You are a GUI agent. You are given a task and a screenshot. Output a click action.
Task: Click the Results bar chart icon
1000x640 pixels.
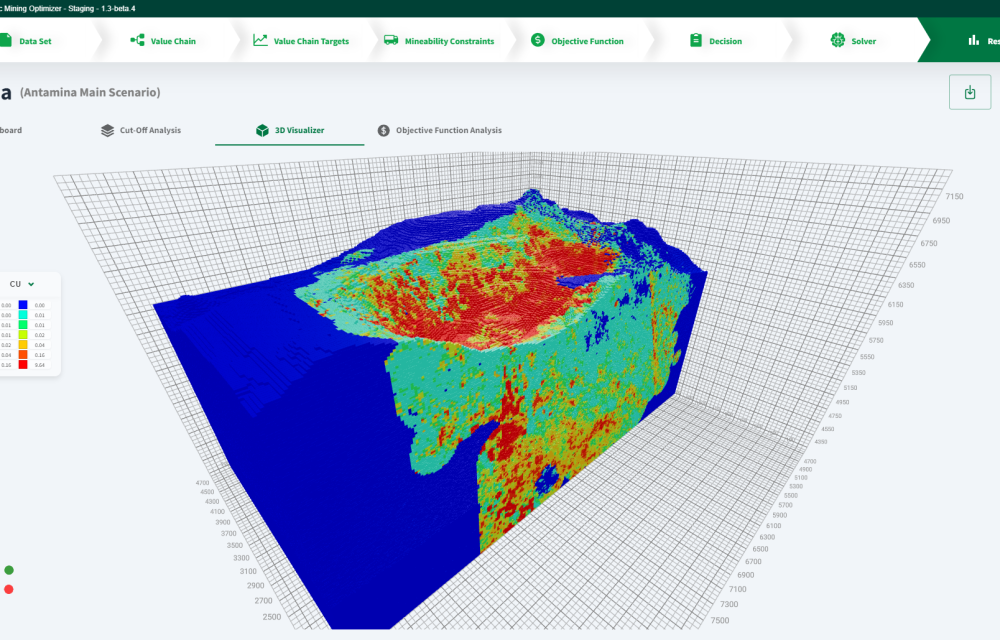(x=972, y=41)
